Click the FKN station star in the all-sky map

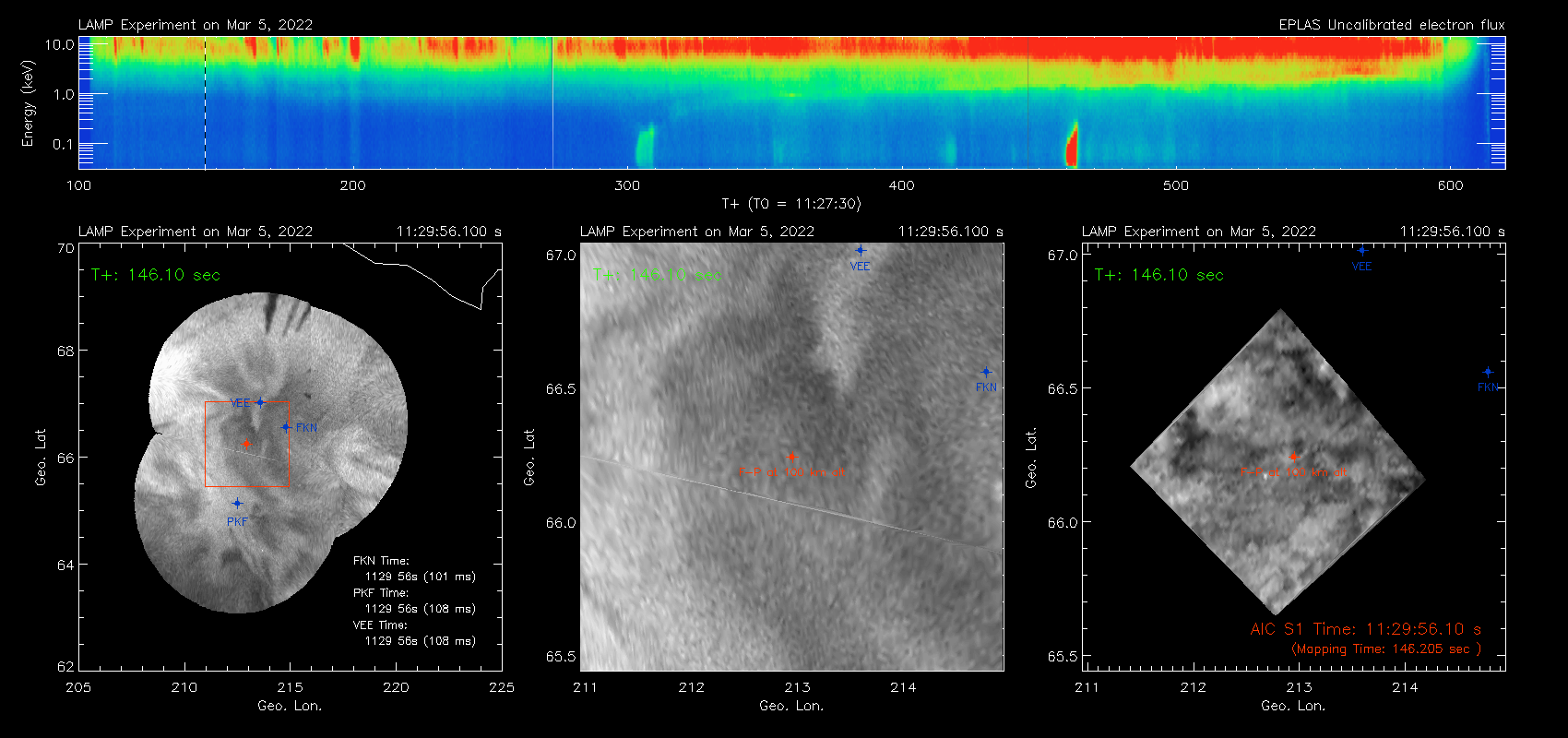click(x=286, y=427)
